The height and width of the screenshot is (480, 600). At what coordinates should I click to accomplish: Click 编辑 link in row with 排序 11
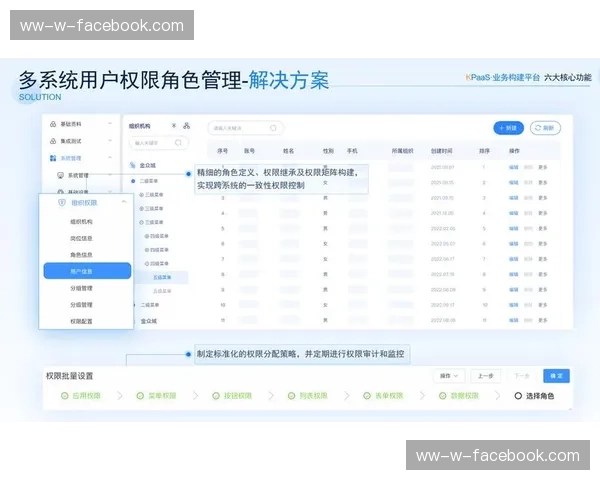514,320
